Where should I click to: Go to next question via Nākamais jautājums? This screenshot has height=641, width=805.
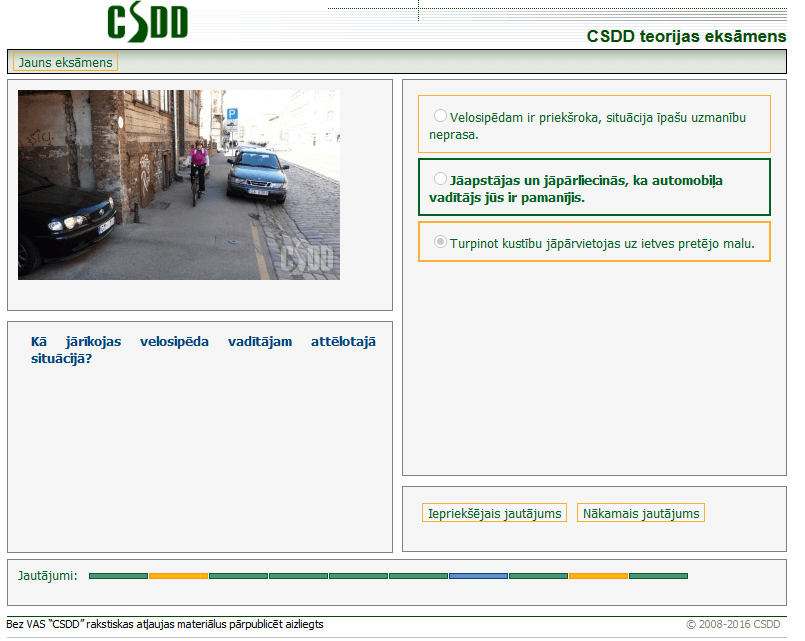[641, 513]
